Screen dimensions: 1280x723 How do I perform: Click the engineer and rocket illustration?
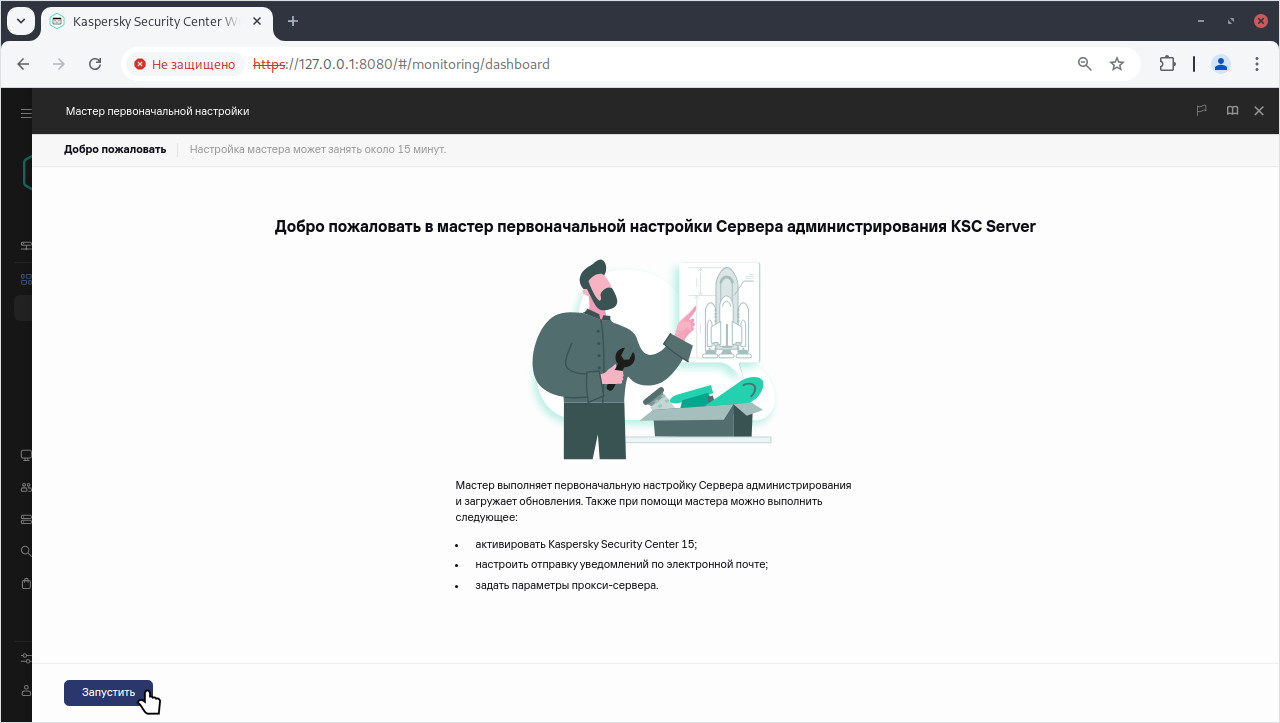coord(654,360)
